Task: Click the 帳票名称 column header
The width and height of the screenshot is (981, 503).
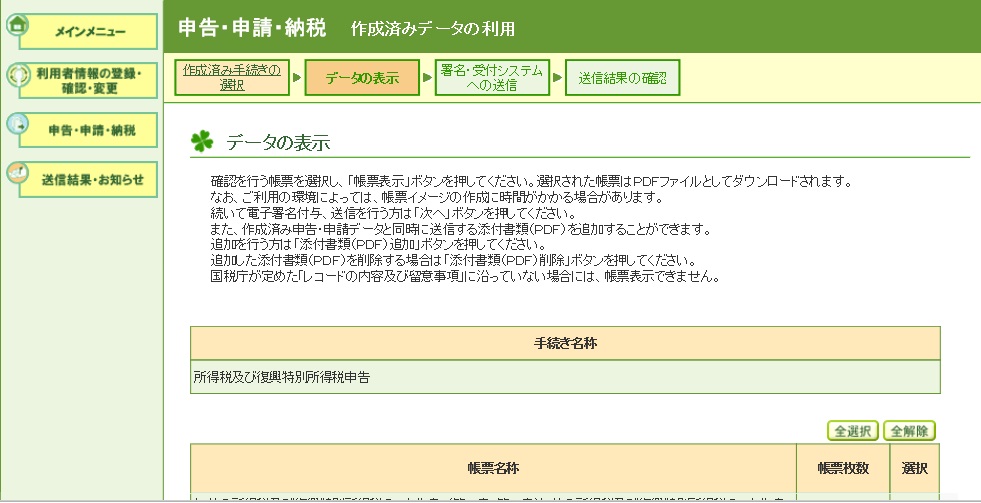Action: click(x=493, y=468)
